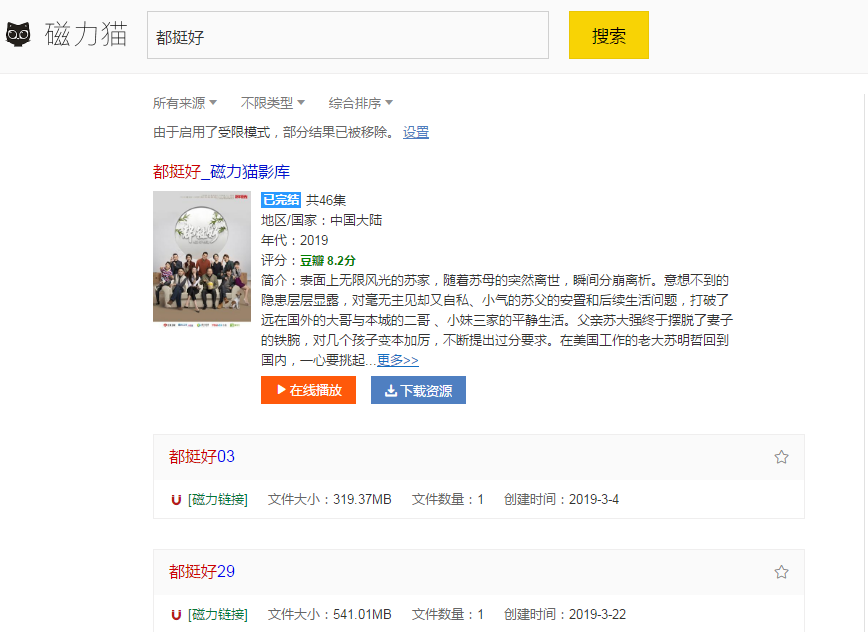The height and width of the screenshot is (632, 868).
Task: Open the 综合排序 sorting dropdown
Action: point(361,103)
